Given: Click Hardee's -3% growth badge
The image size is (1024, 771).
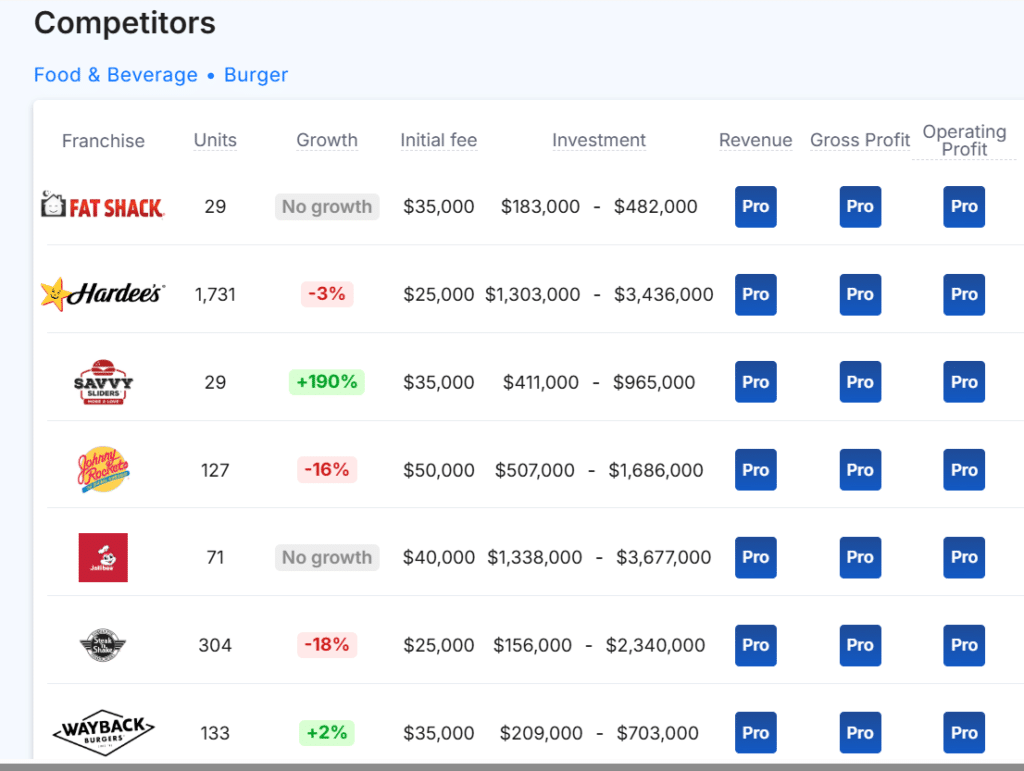Looking at the screenshot, I should (327, 294).
